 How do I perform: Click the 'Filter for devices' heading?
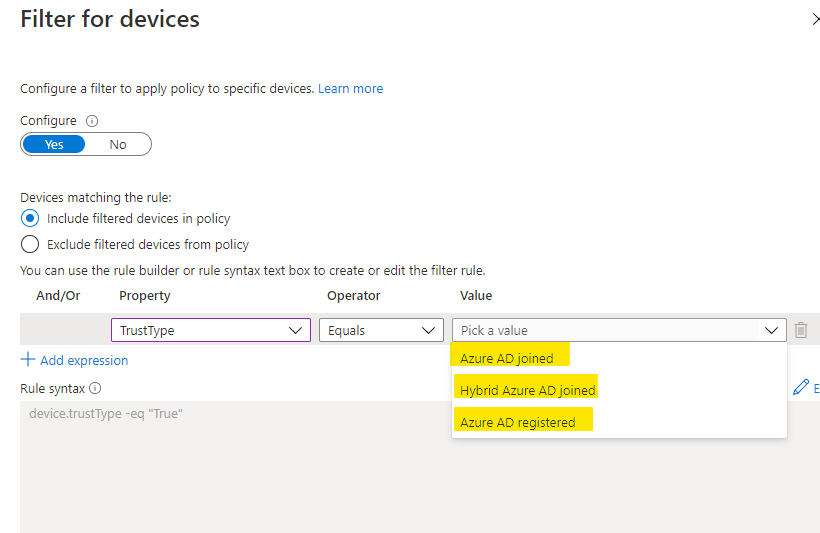(110, 19)
